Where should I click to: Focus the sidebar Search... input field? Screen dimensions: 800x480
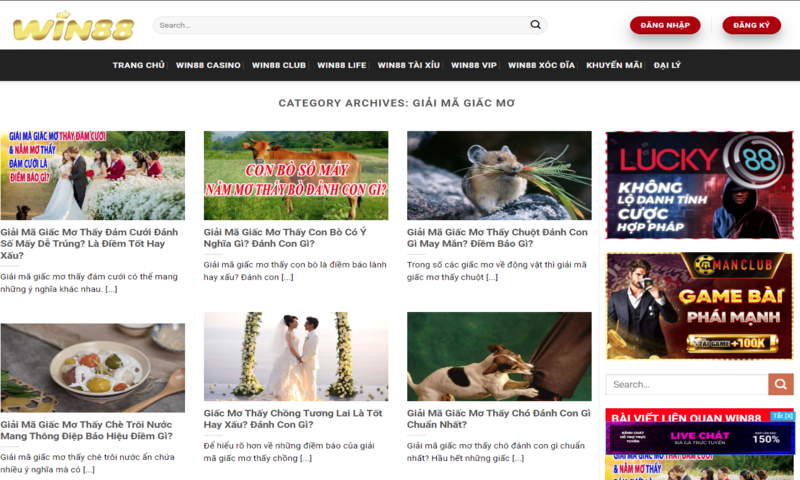(687, 384)
